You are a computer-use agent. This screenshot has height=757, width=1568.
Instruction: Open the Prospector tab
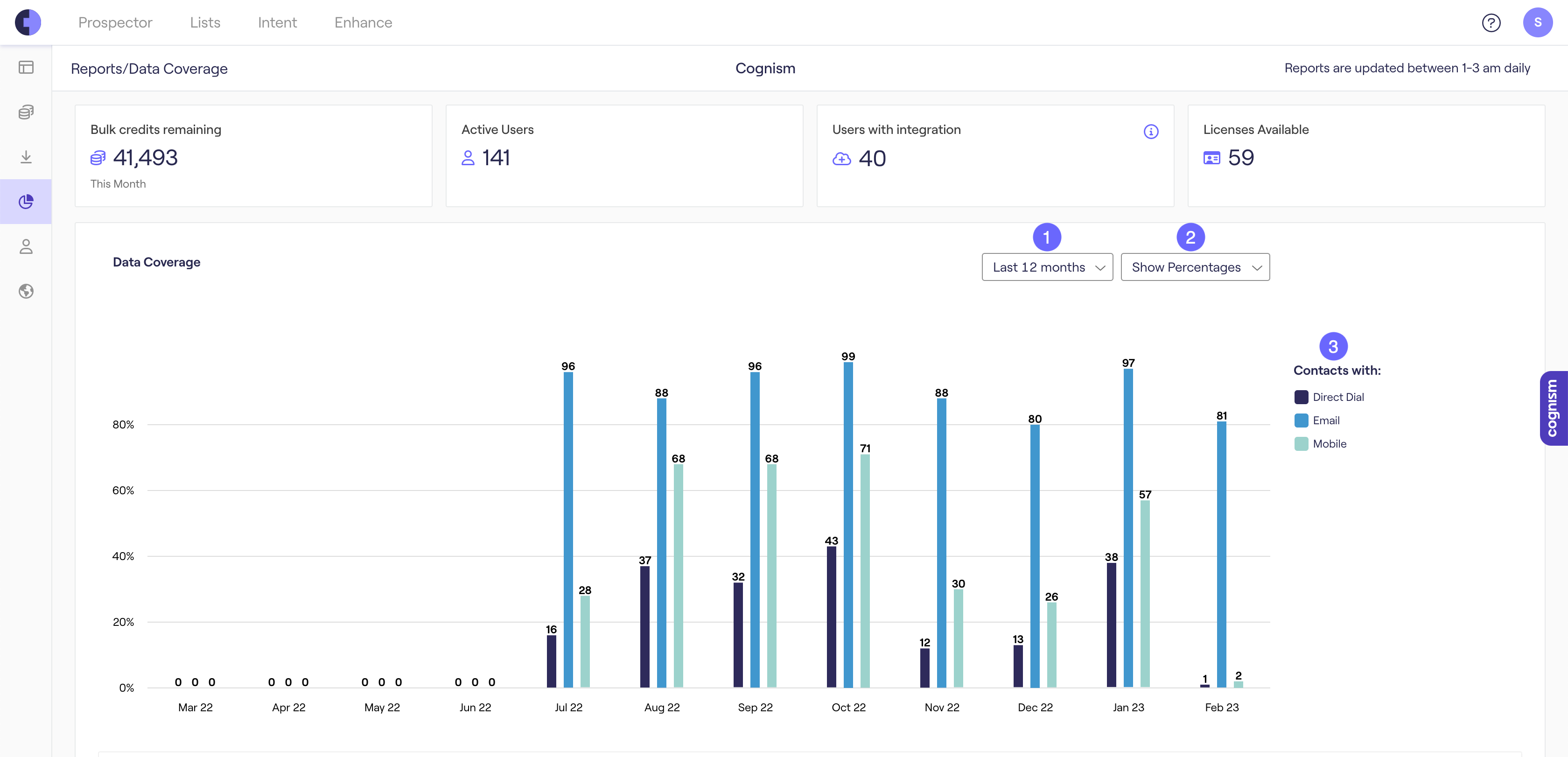115,22
